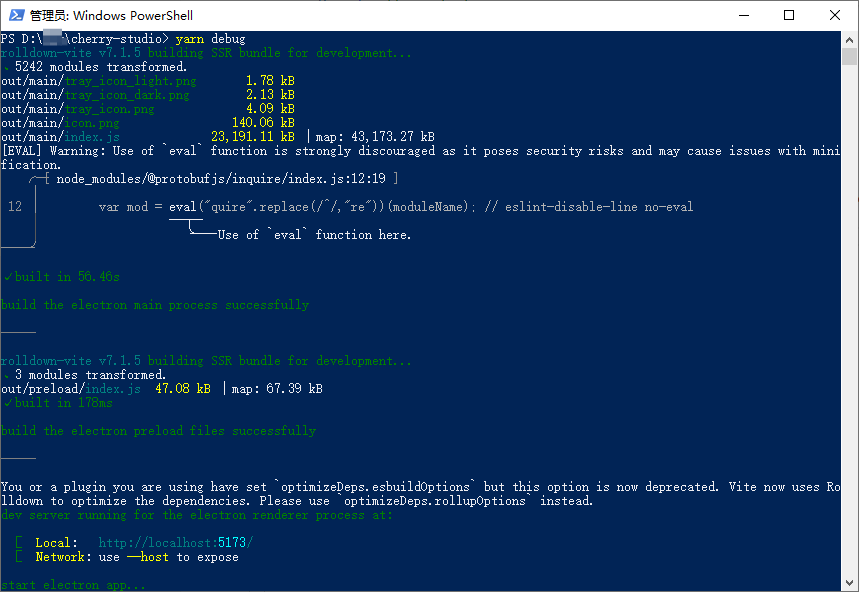Click the '[EVAL] Warning' text
This screenshot has height=592, width=859.
pos(53,151)
